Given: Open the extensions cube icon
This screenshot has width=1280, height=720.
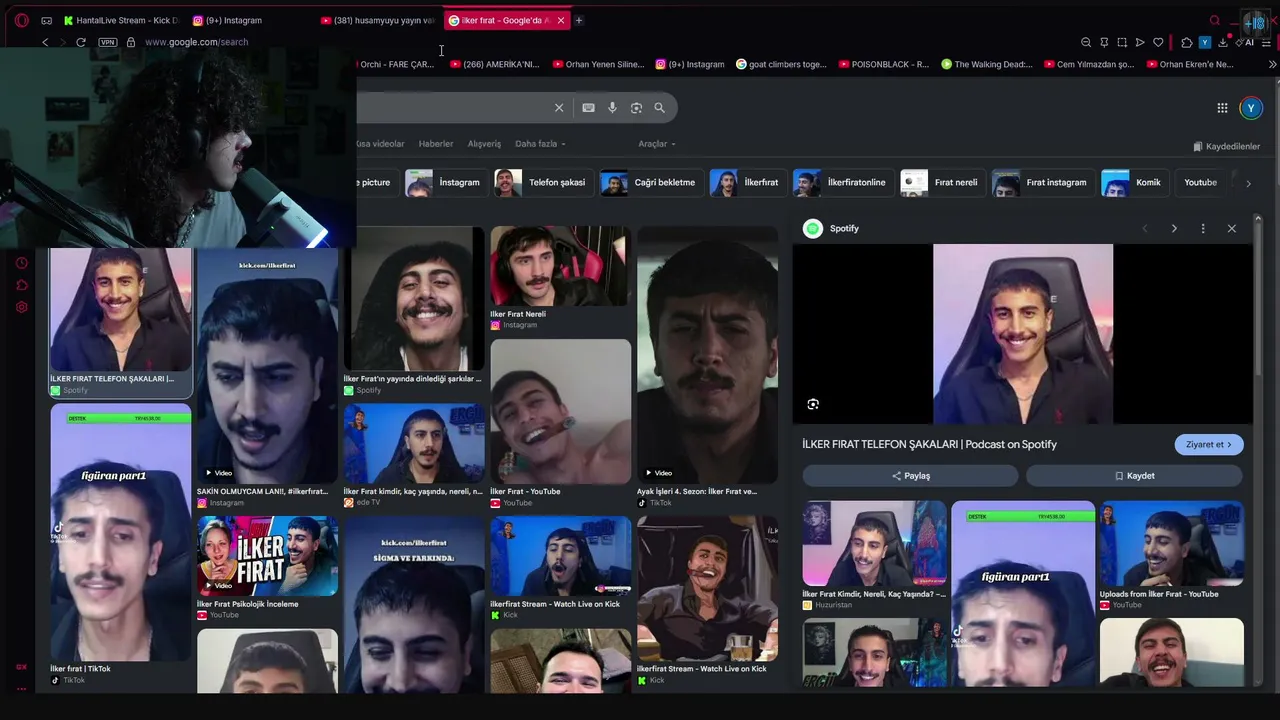Looking at the screenshot, I should (x=1186, y=42).
